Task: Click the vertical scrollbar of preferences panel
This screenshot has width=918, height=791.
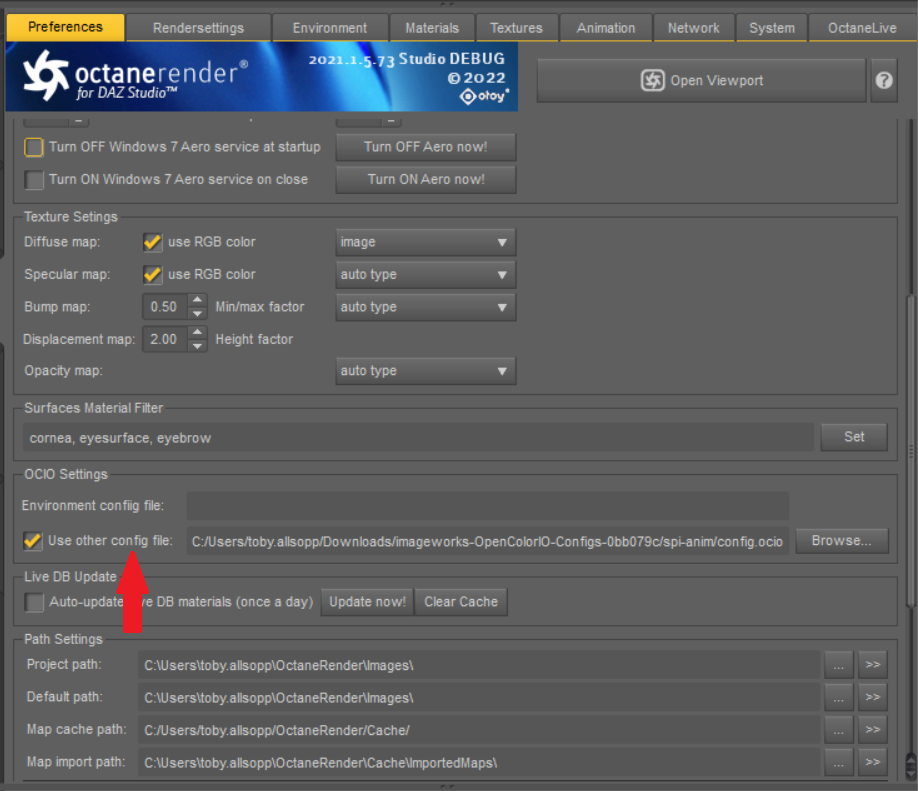Action: [910, 451]
